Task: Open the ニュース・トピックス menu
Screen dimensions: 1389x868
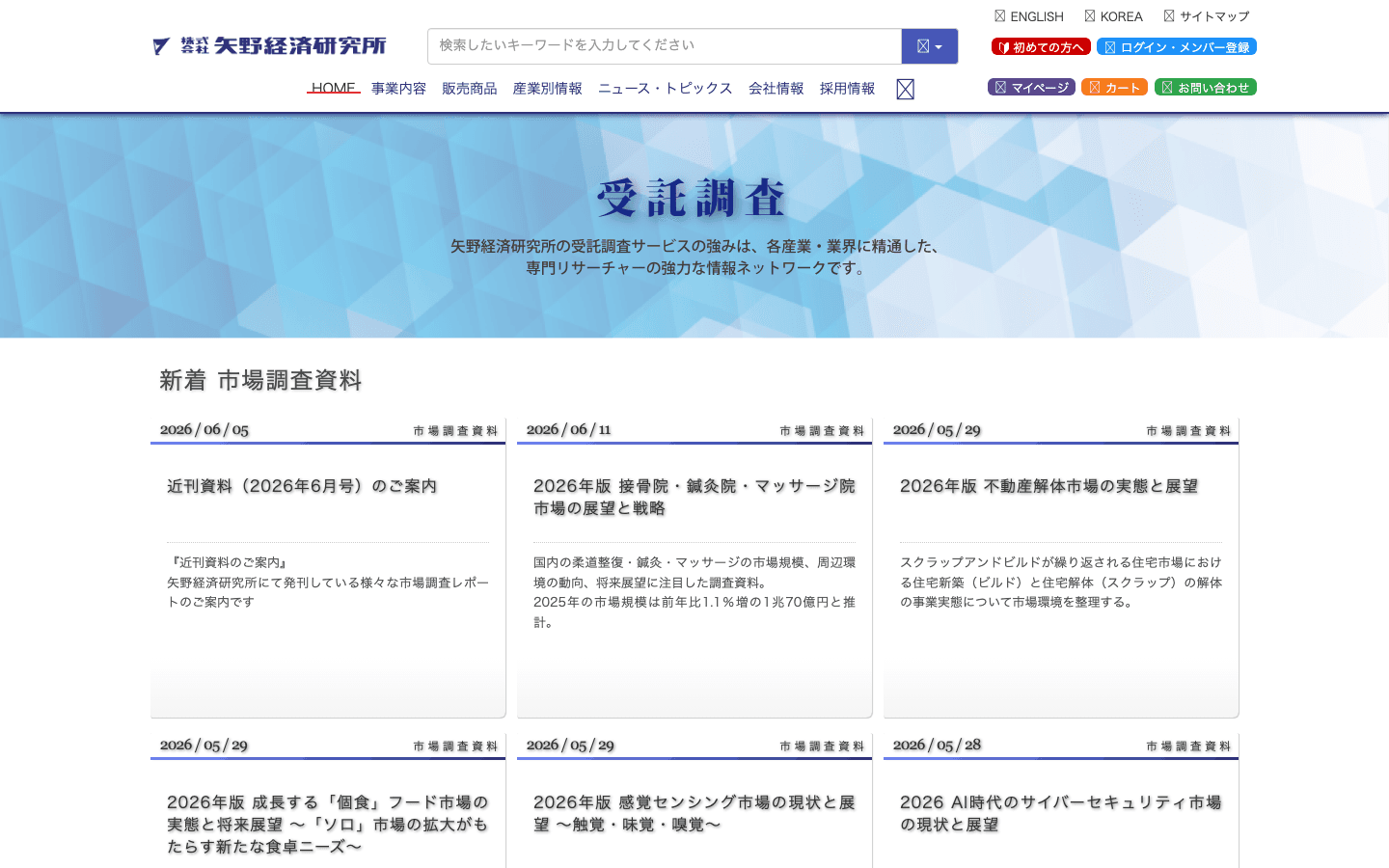Action: [665, 88]
